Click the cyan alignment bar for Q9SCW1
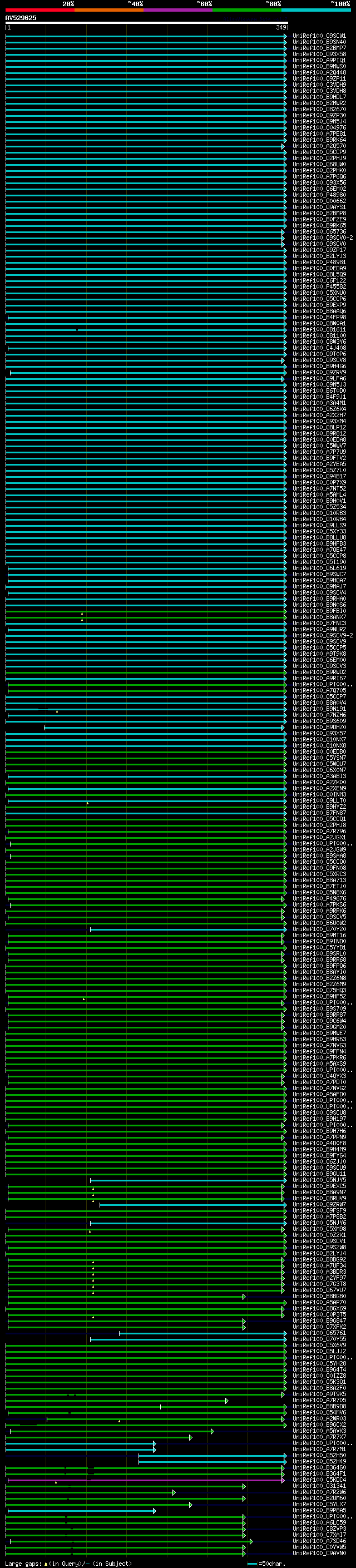 pos(146,36)
